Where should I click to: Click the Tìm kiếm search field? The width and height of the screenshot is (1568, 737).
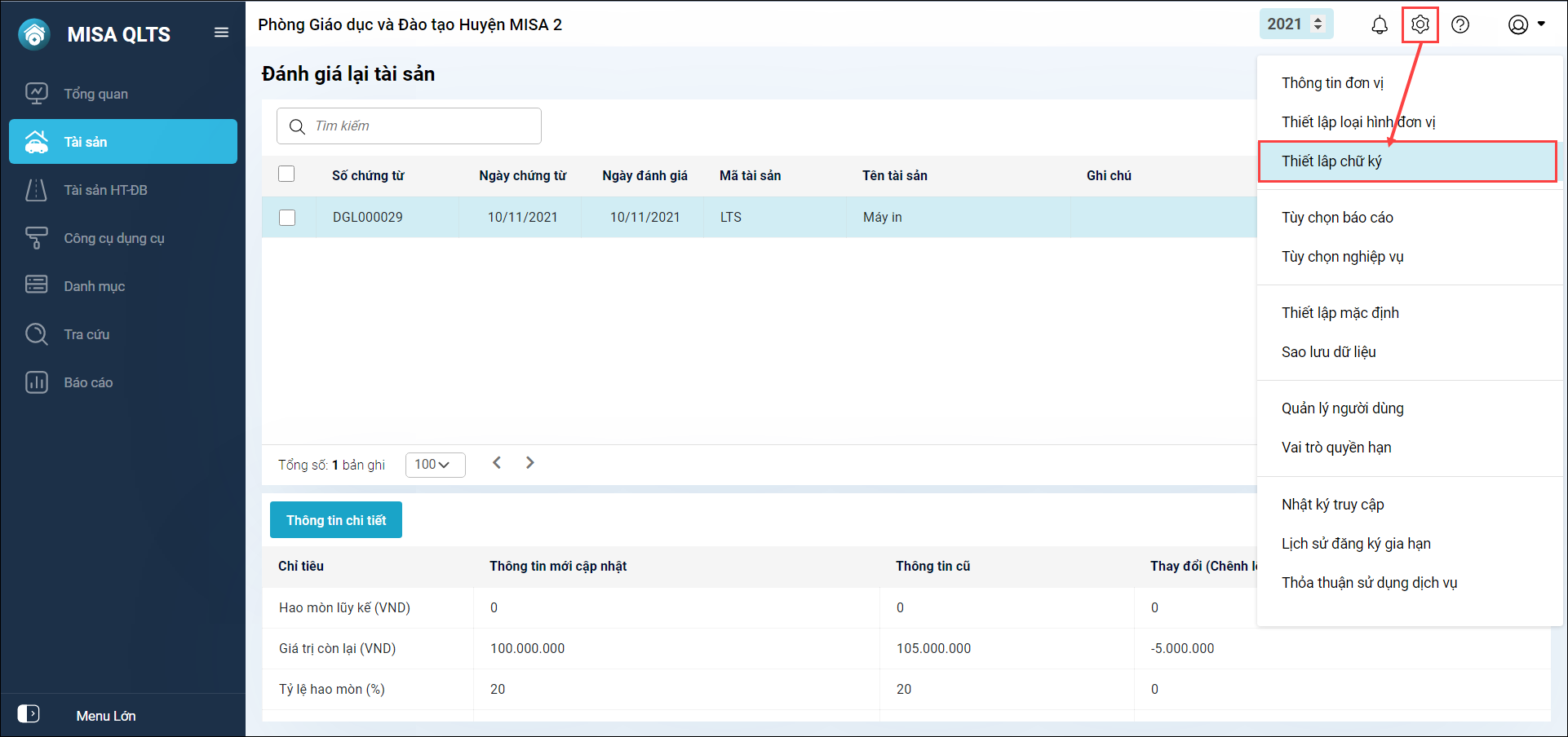coord(409,126)
